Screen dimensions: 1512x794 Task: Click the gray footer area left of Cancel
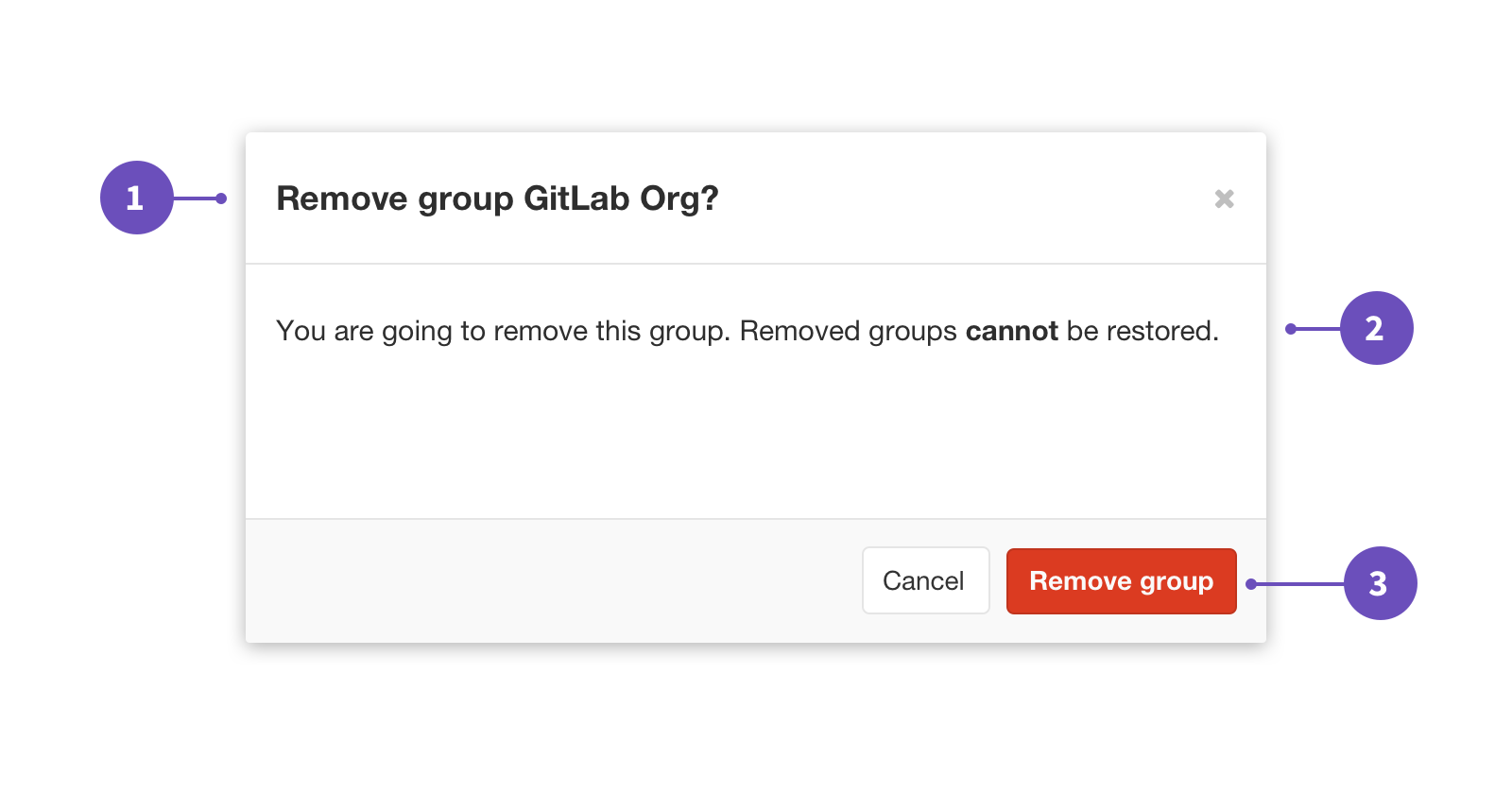[548, 580]
